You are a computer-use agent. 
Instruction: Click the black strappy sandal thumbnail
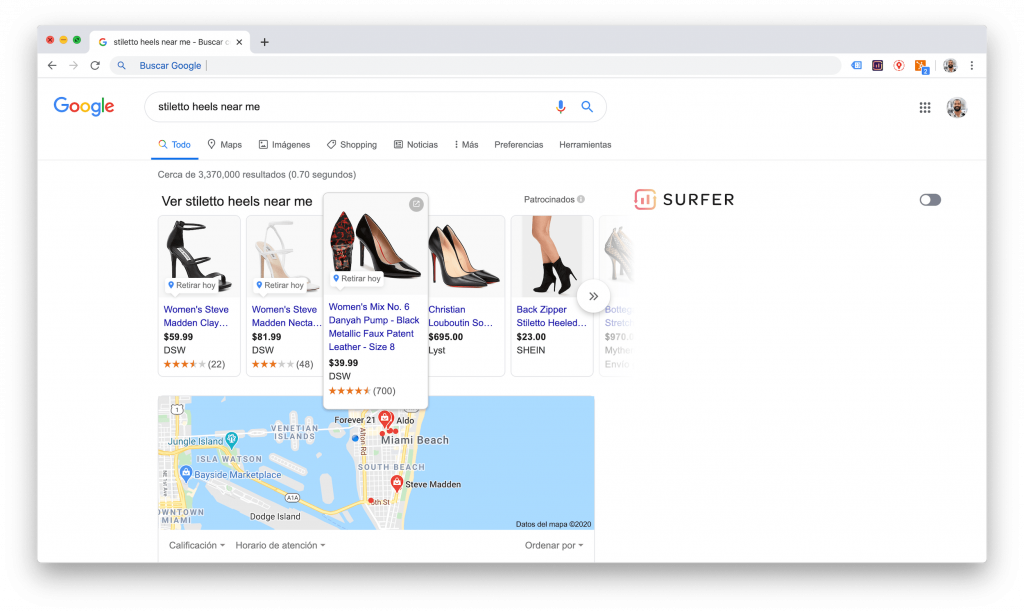coord(199,255)
